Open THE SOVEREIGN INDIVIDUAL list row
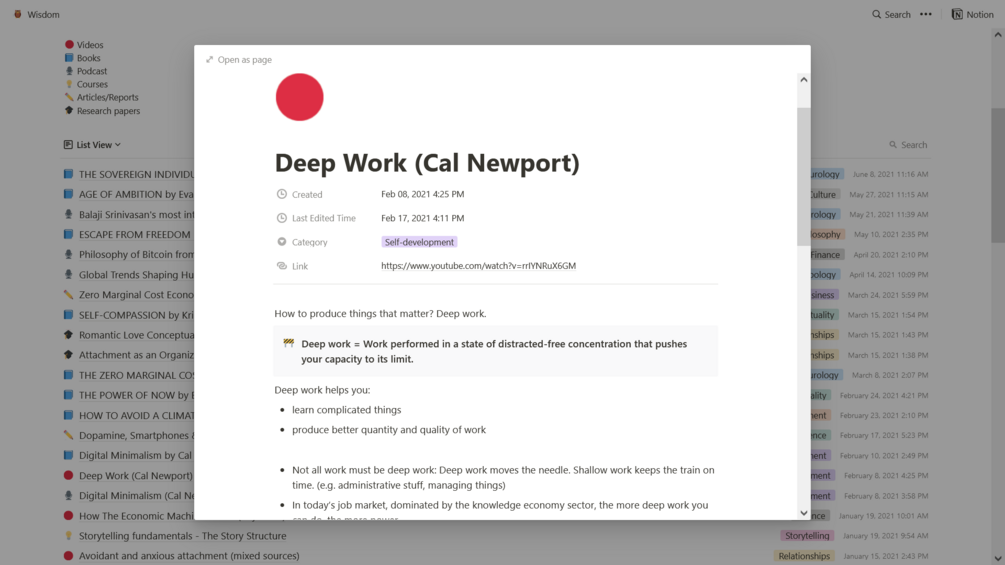 coord(136,174)
